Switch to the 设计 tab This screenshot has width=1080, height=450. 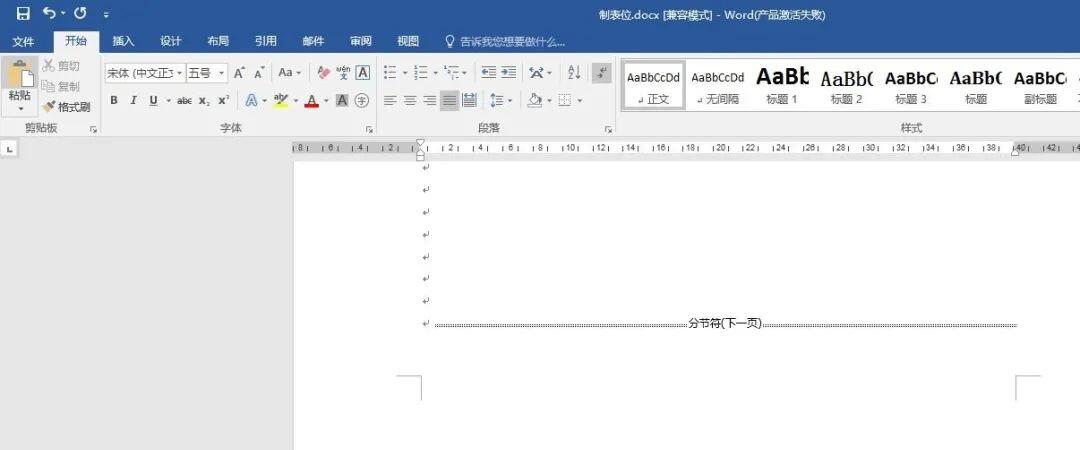coord(171,41)
